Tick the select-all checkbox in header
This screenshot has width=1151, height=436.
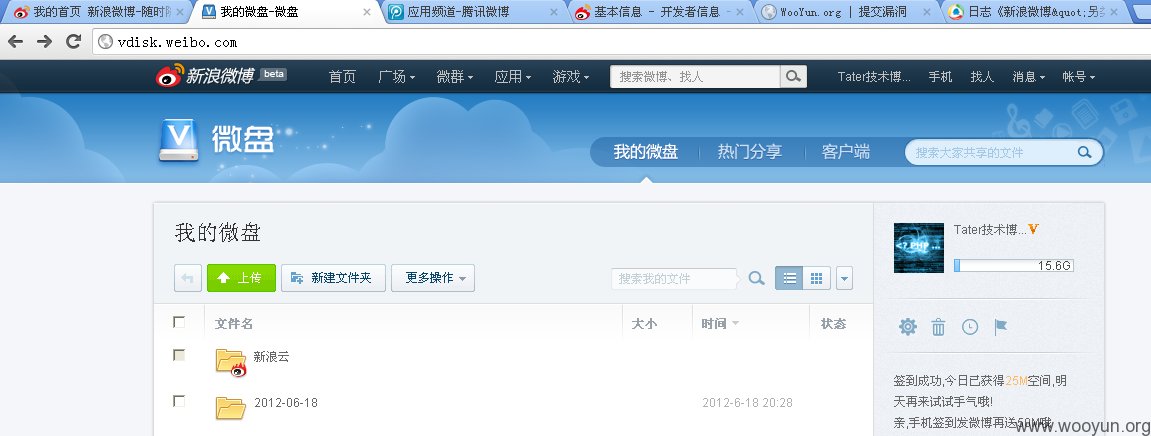(178, 321)
